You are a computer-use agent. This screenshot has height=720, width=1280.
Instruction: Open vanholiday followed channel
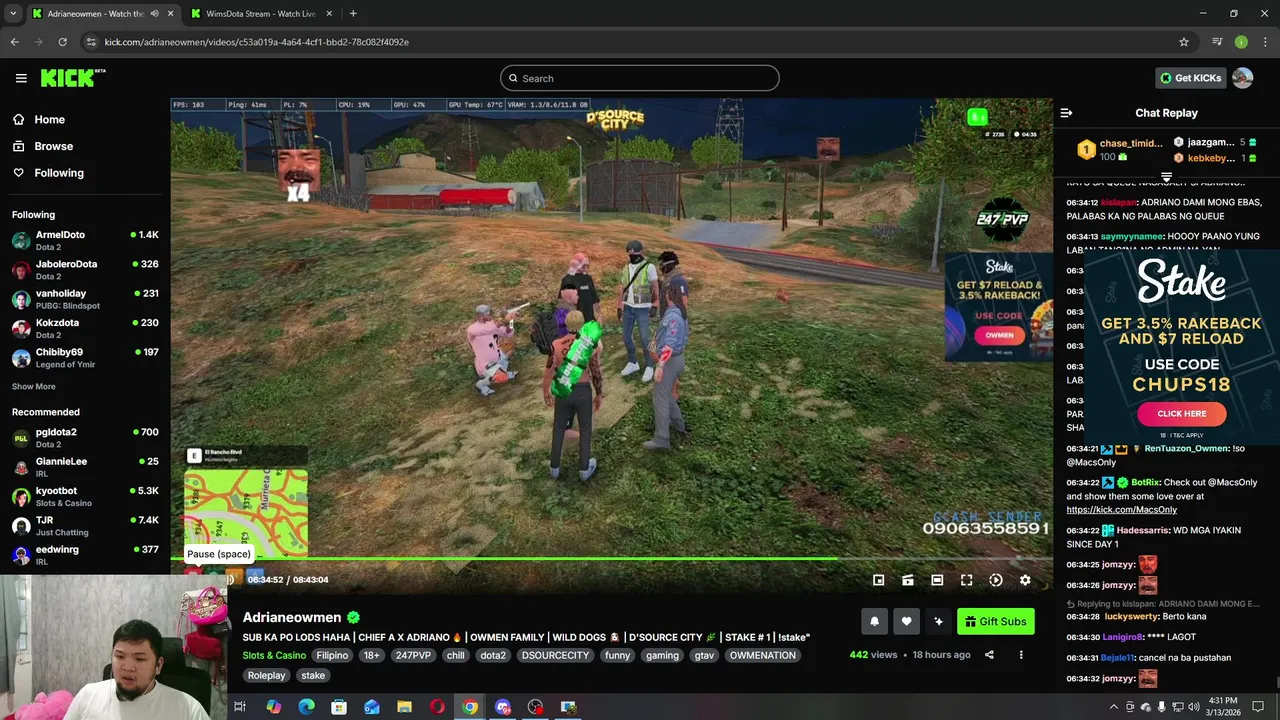[85, 299]
